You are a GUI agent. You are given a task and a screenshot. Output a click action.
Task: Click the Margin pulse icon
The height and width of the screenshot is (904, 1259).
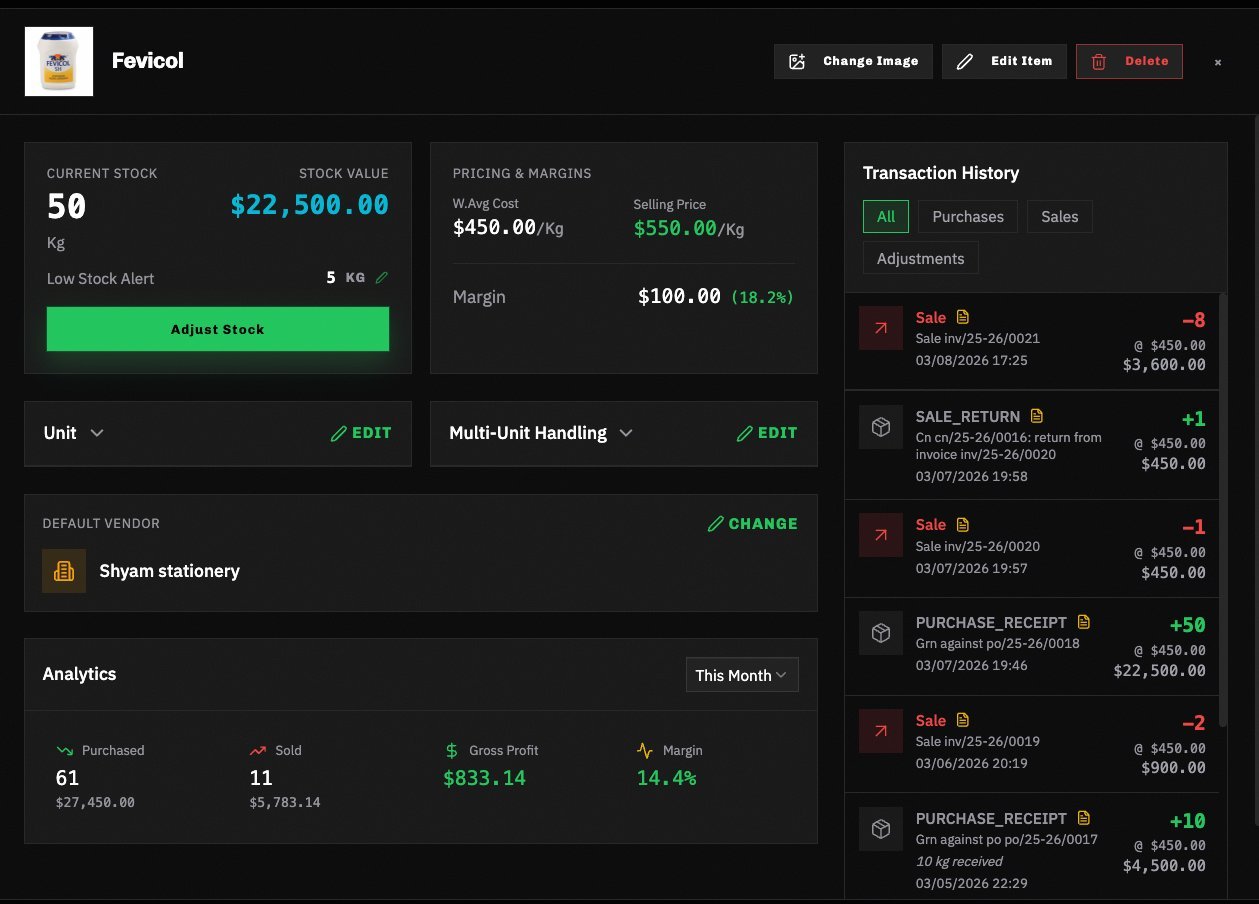click(645, 750)
